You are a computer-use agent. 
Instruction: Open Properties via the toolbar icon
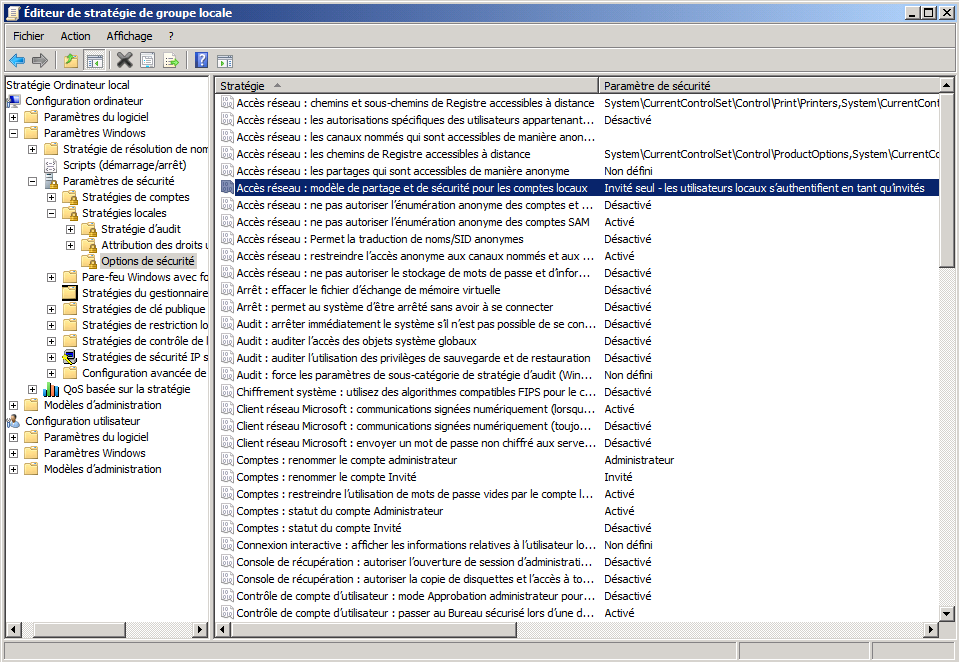coord(148,60)
